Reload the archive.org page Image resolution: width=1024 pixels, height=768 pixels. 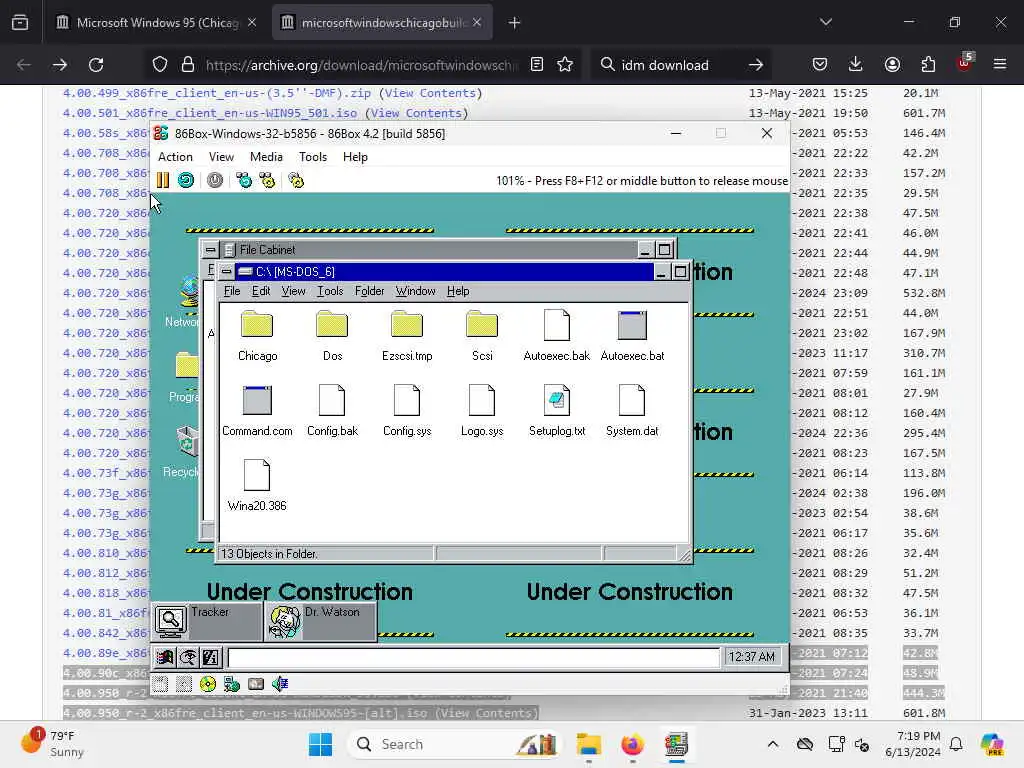coord(96,65)
